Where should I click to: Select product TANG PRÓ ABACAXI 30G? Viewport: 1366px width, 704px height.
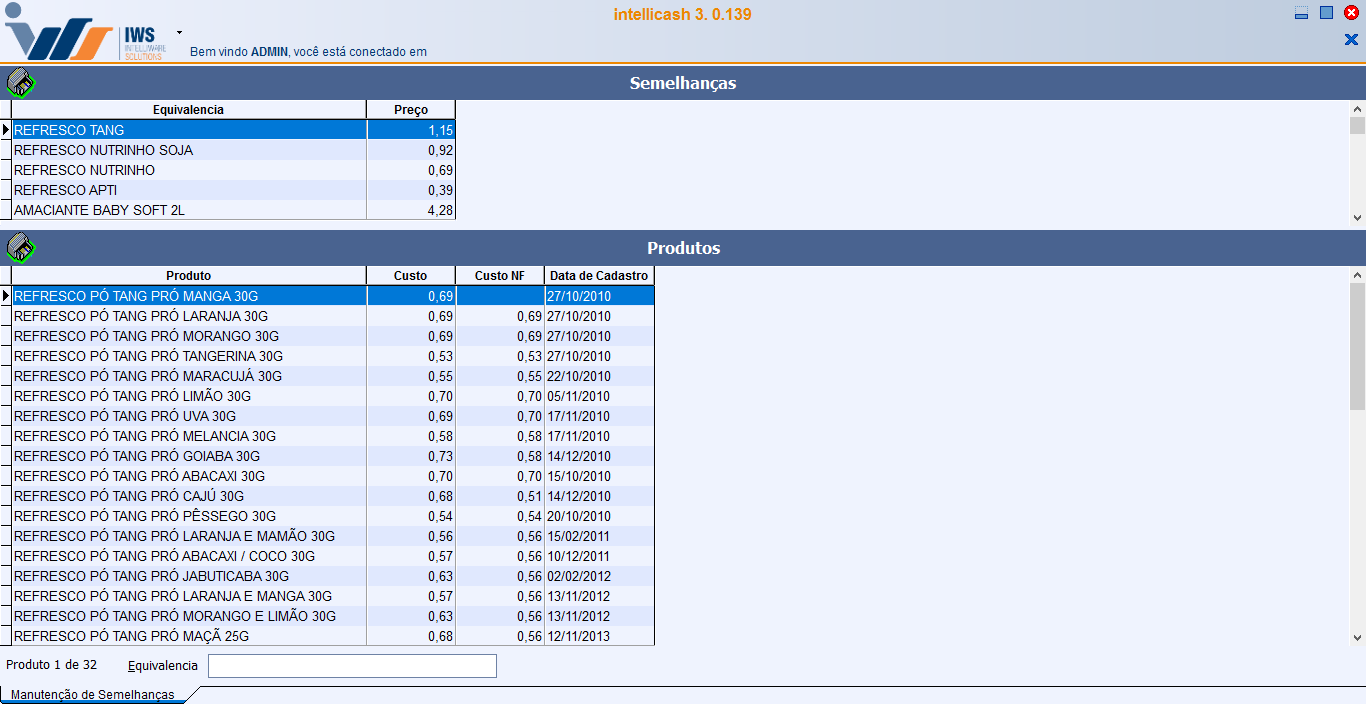click(333, 476)
